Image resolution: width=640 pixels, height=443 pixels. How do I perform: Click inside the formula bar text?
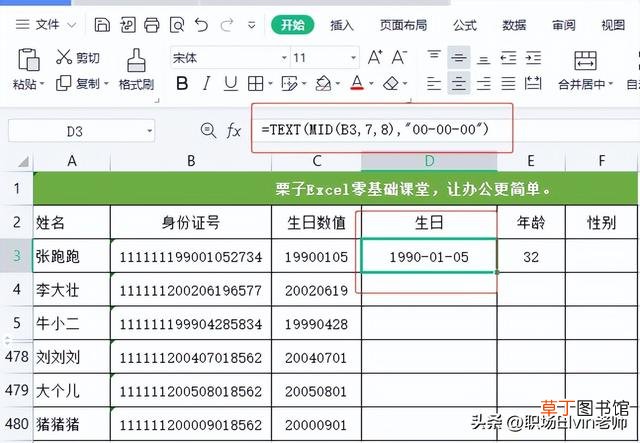pos(375,130)
